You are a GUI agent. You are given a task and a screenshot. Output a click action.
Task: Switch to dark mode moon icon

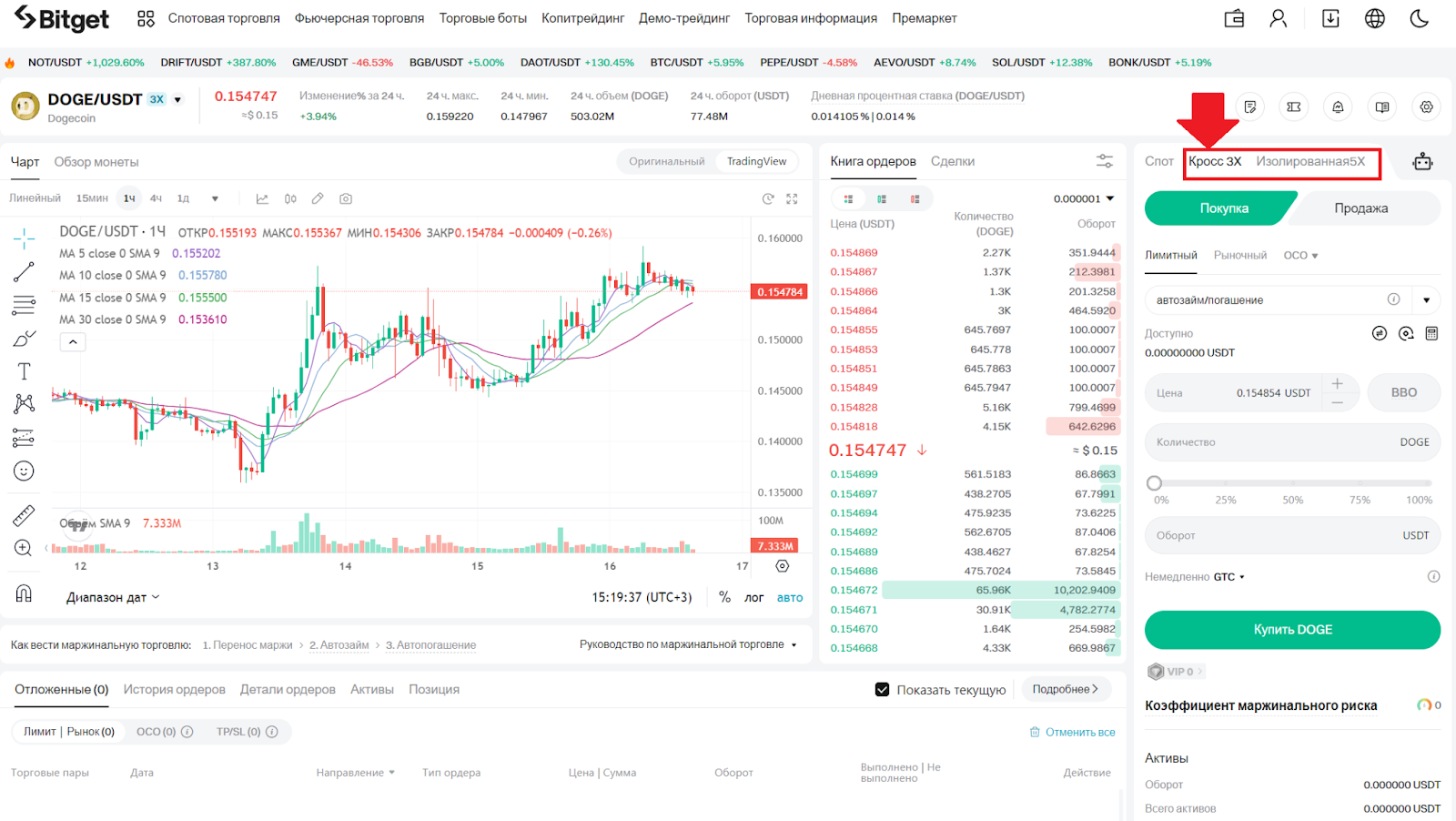[1419, 18]
